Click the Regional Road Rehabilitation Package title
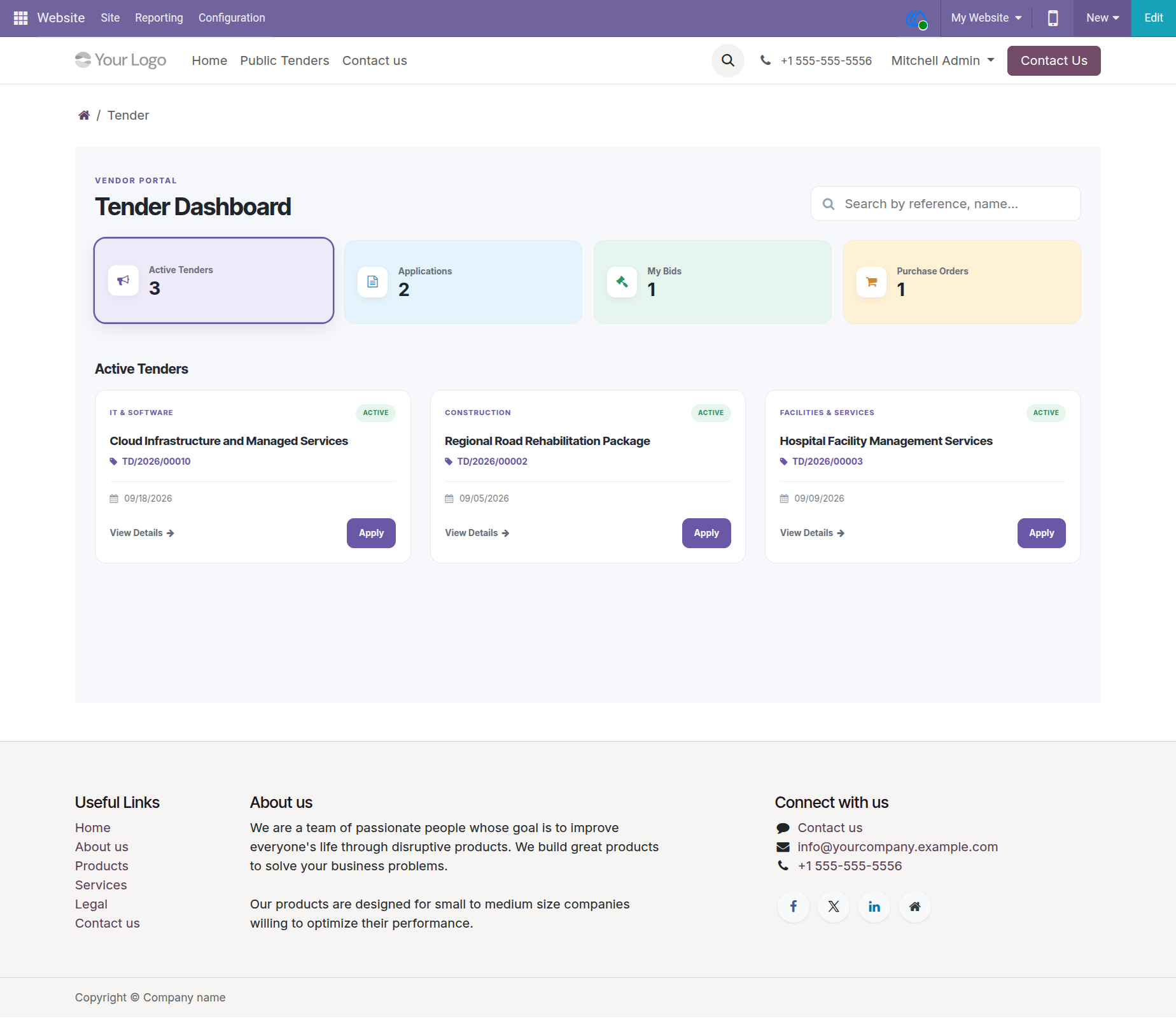Screen dimensions: 1176x1018 547,441
